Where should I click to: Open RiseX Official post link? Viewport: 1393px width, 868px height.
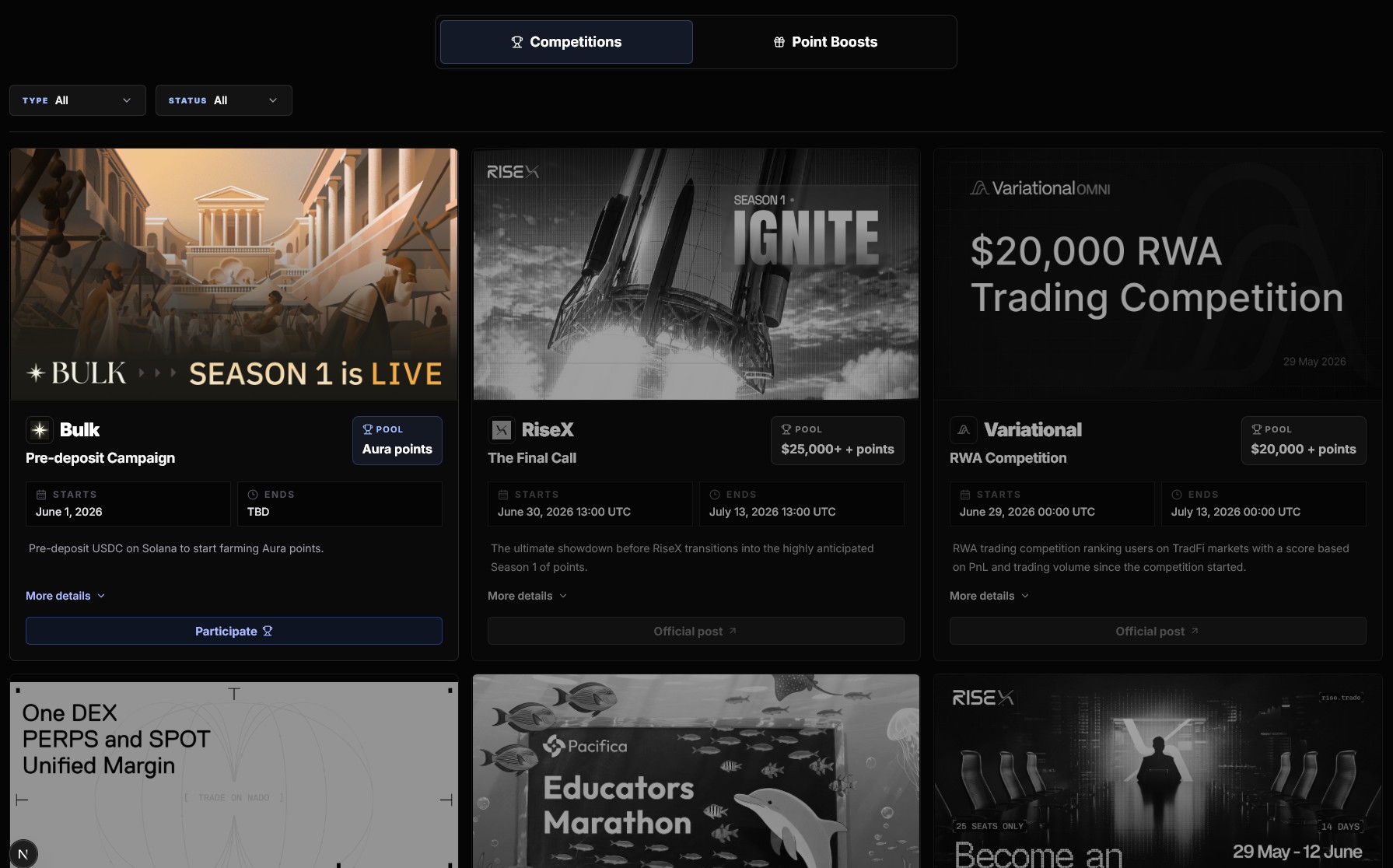tap(696, 631)
